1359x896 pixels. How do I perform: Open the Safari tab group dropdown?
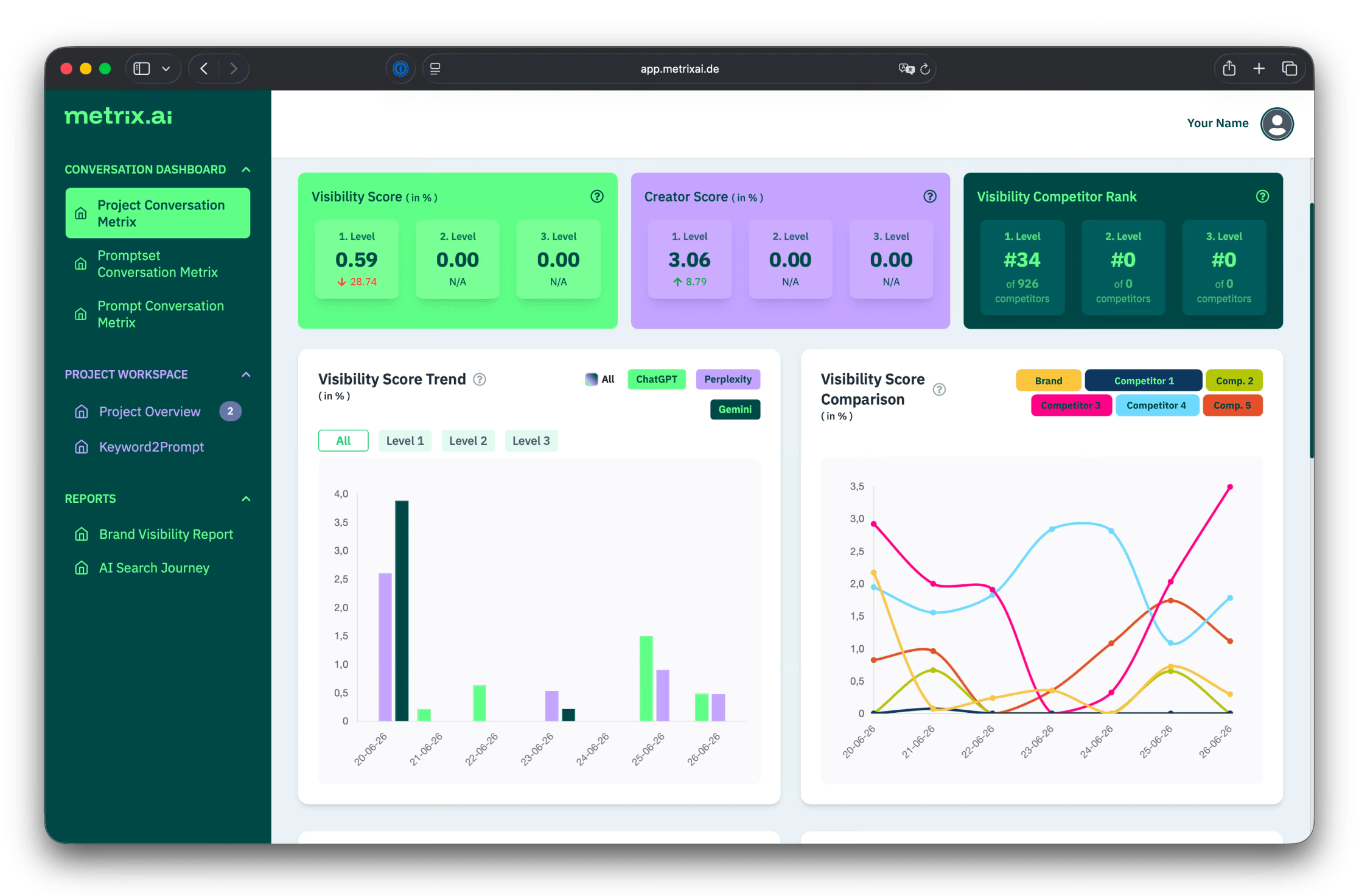coord(166,69)
